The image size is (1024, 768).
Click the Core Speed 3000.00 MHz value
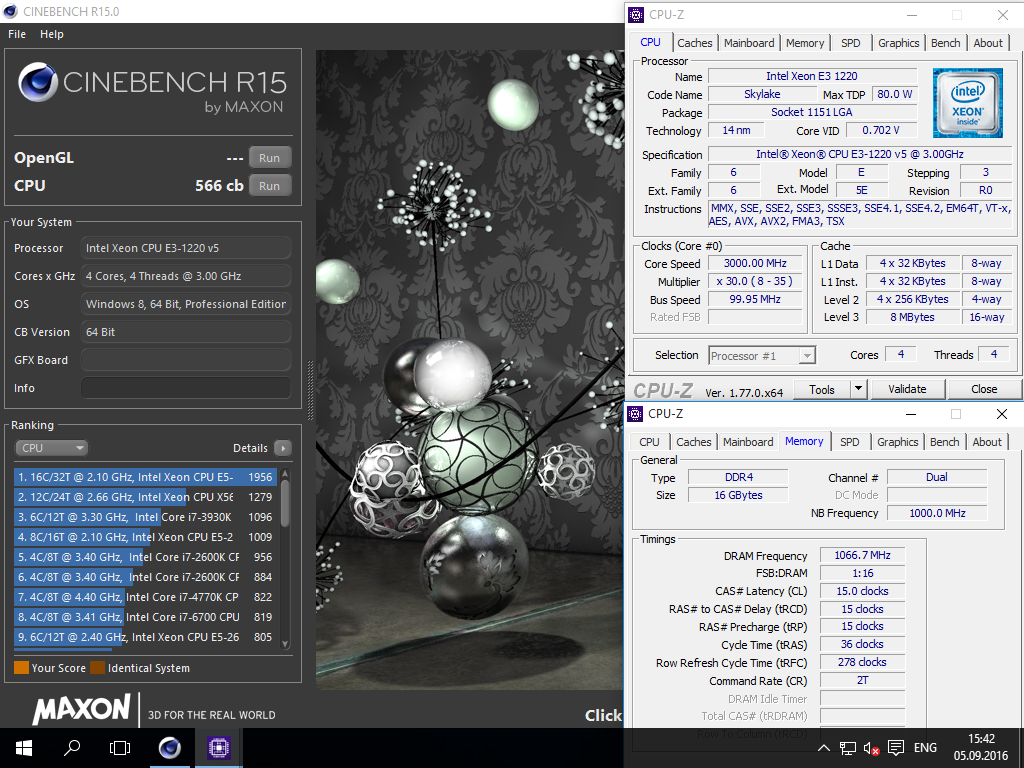click(755, 263)
